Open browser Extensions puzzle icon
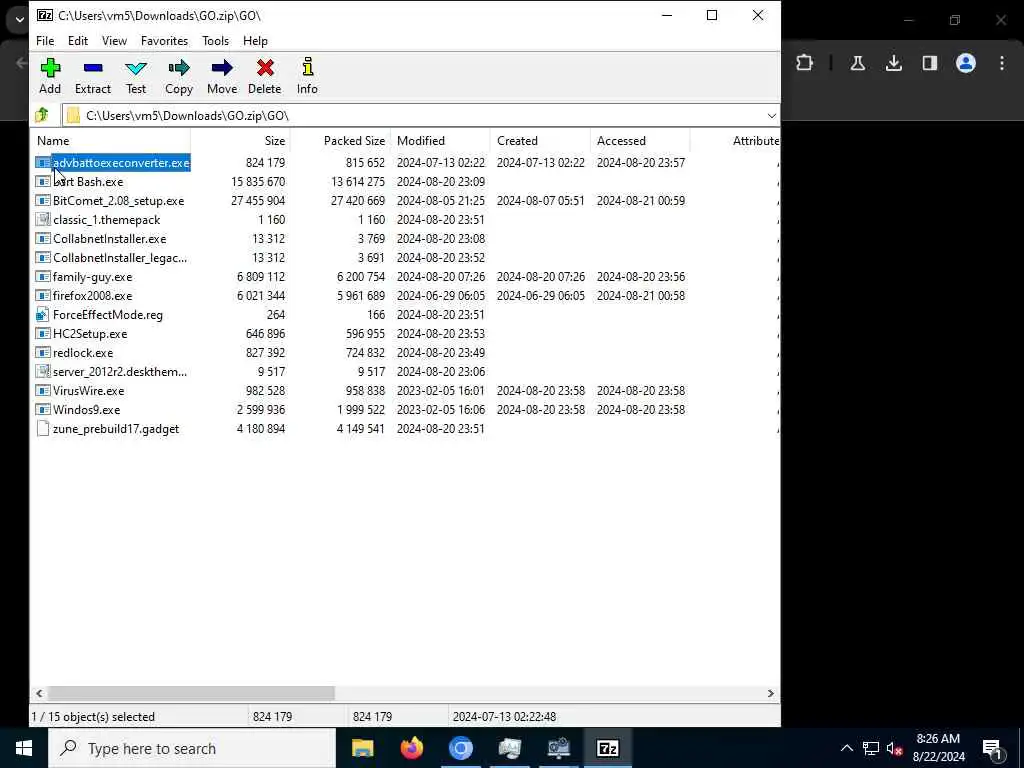Image resolution: width=1024 pixels, height=768 pixels. coord(805,63)
